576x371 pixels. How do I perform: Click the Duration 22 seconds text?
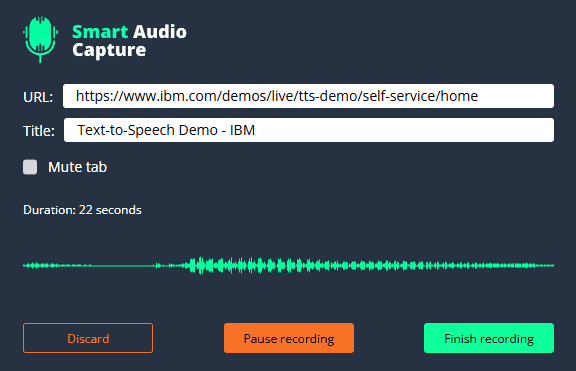pos(82,210)
